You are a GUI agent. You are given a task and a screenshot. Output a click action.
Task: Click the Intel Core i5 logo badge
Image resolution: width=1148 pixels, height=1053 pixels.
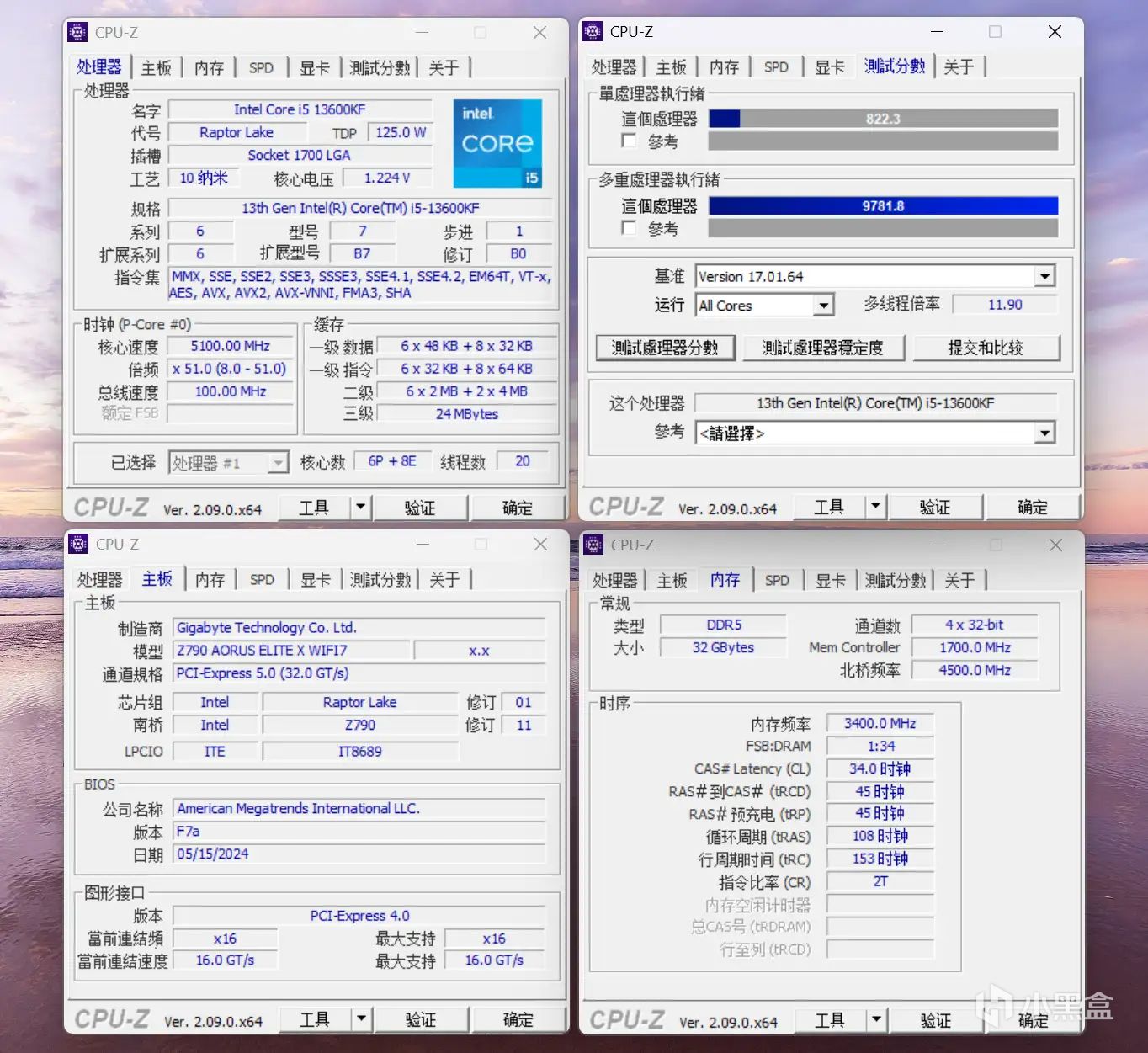(x=497, y=143)
